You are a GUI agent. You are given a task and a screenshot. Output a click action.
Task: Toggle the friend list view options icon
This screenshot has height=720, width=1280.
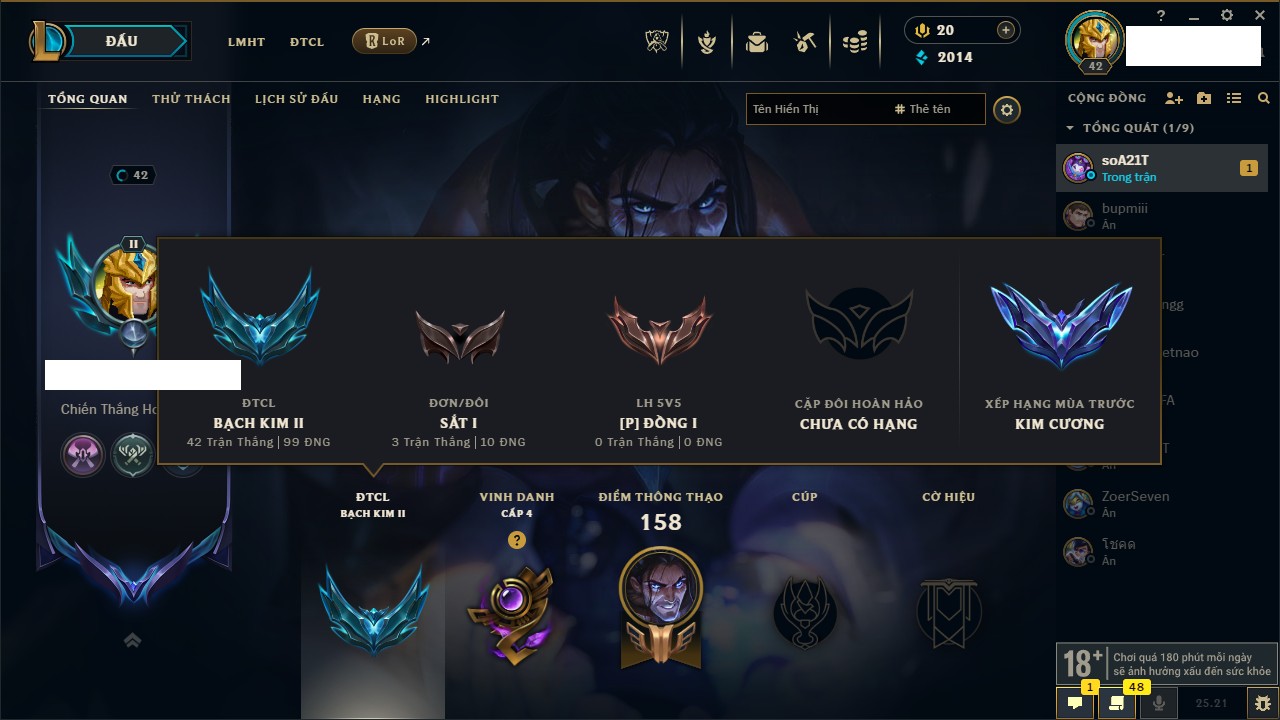coord(1234,98)
